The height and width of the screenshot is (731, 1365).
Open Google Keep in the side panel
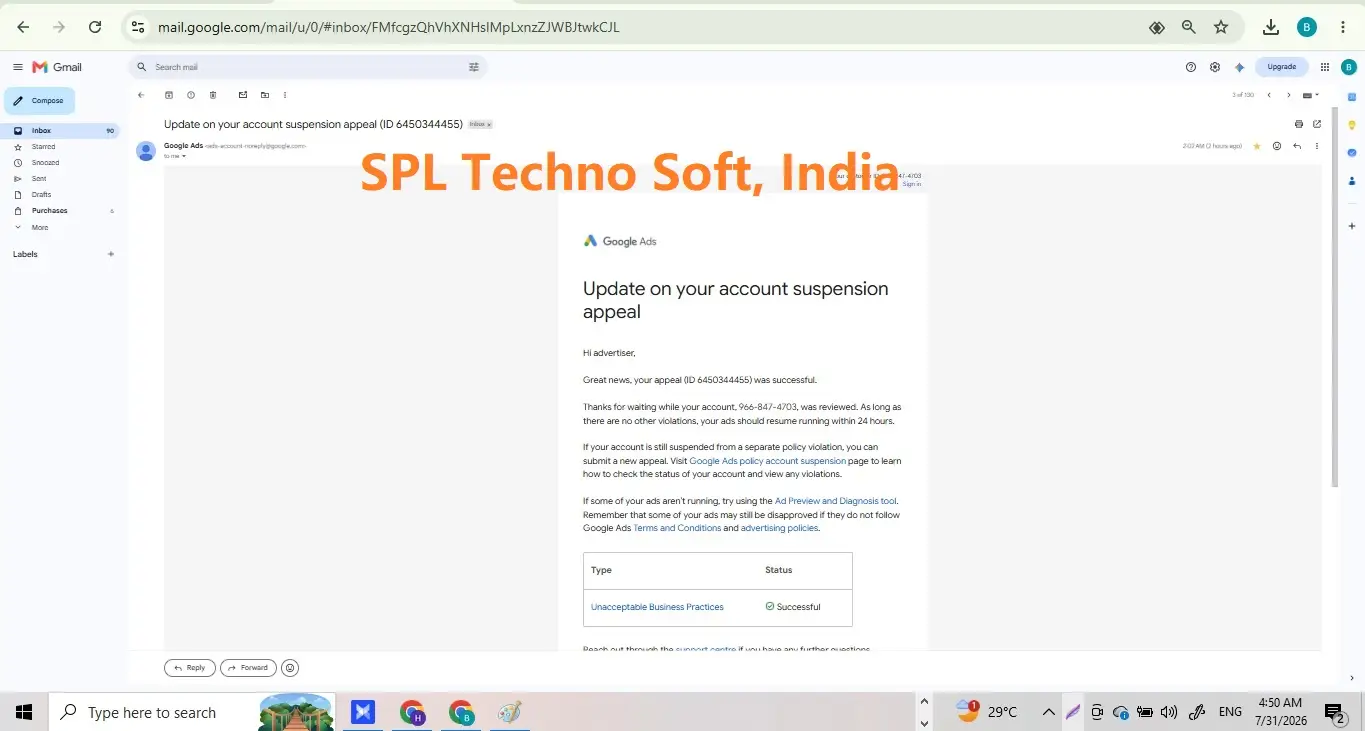(x=1352, y=124)
